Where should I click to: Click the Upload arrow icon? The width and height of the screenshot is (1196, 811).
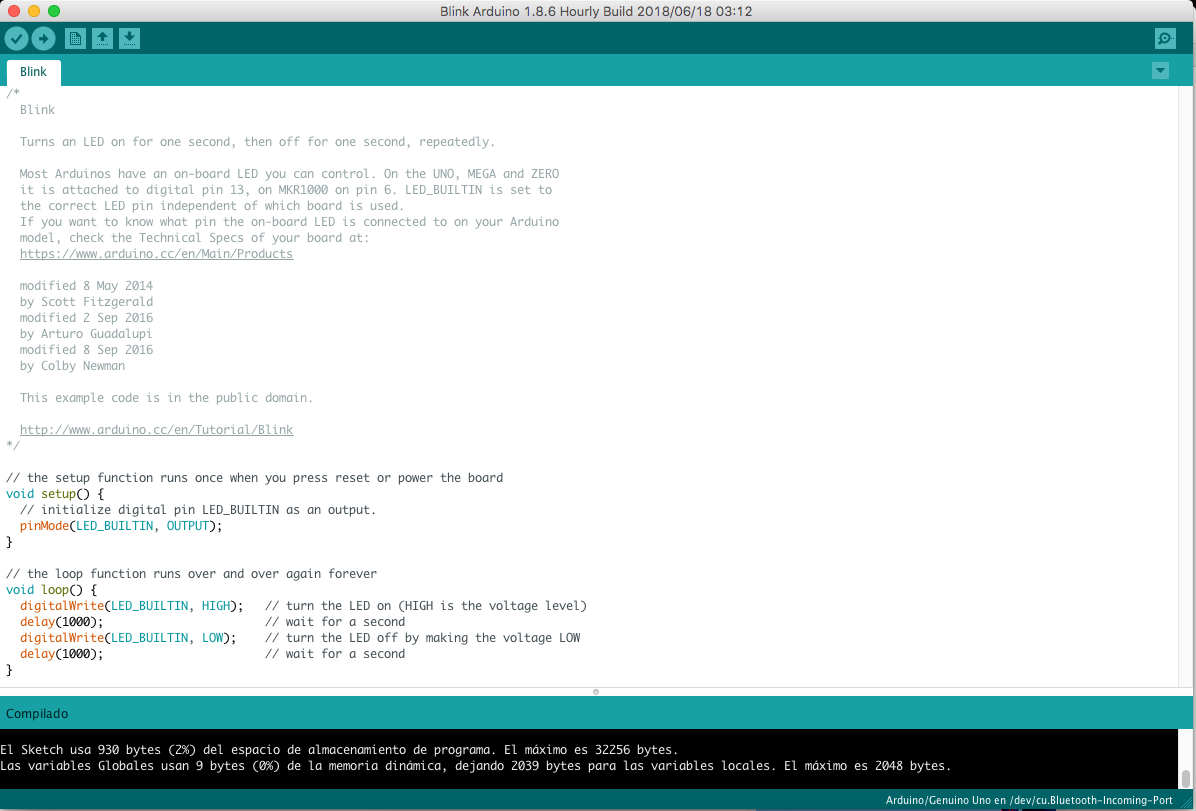(43, 38)
